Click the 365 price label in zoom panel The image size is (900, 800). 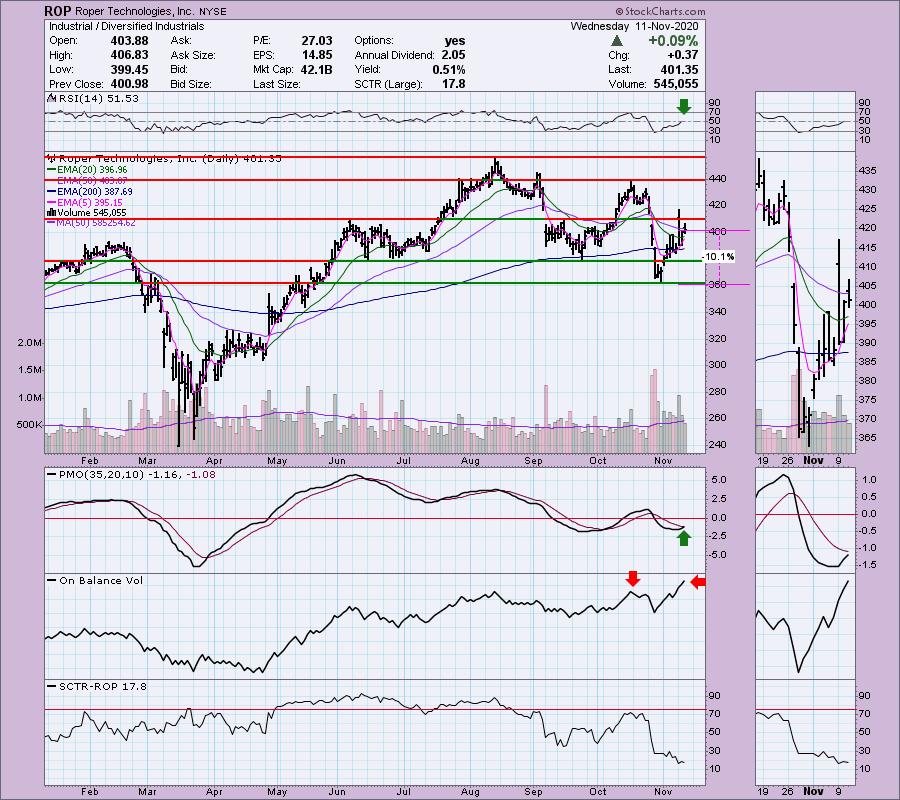(868, 438)
